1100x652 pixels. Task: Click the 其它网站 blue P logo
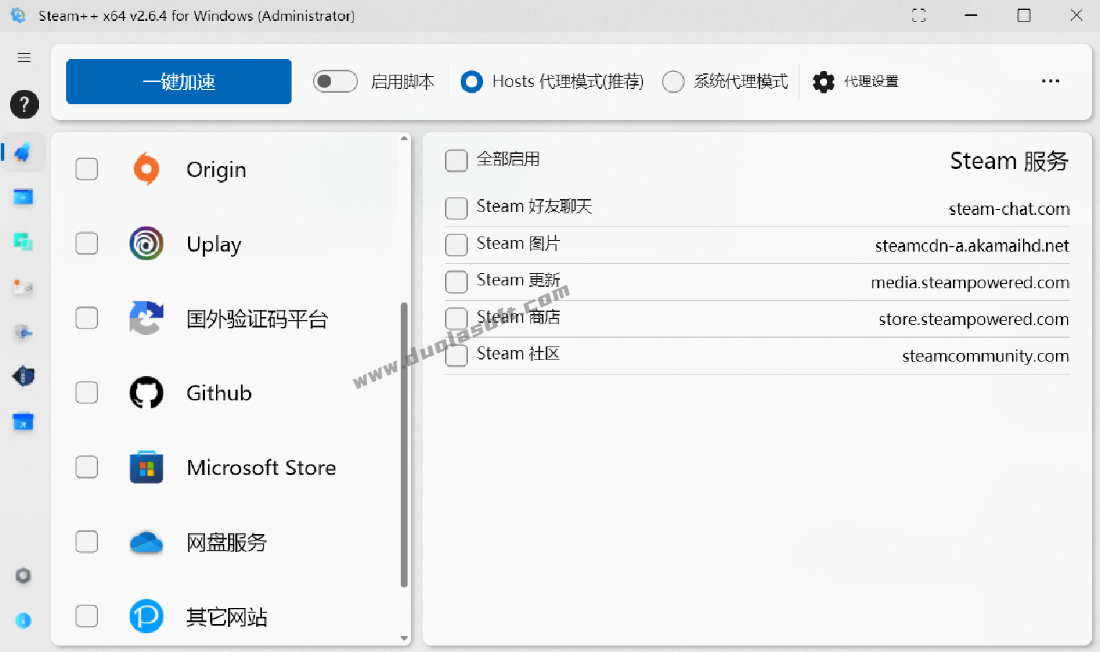(146, 616)
